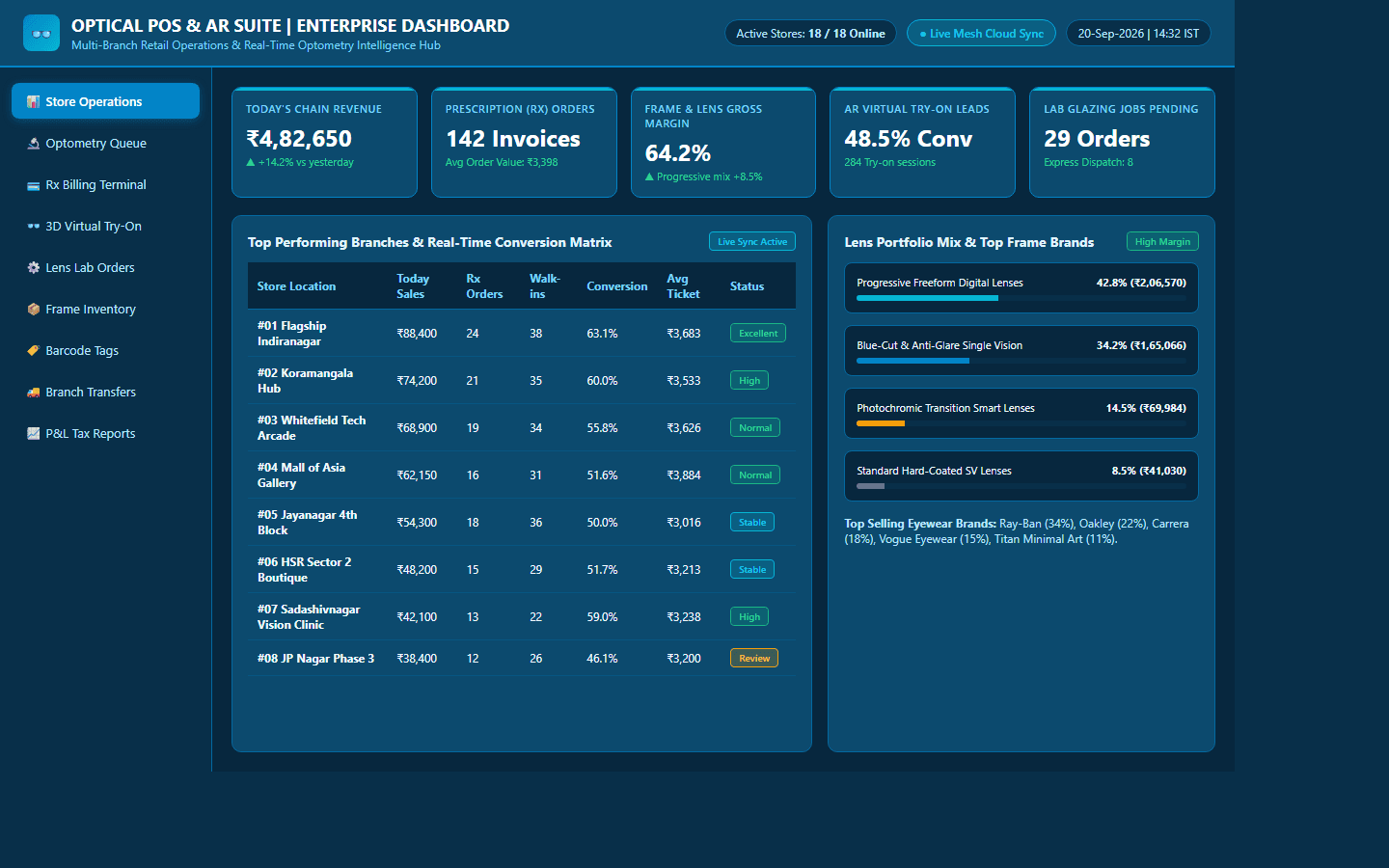The image size is (1389, 868).
Task: Click the Branch Transfers truck icon
Action: tap(34, 393)
